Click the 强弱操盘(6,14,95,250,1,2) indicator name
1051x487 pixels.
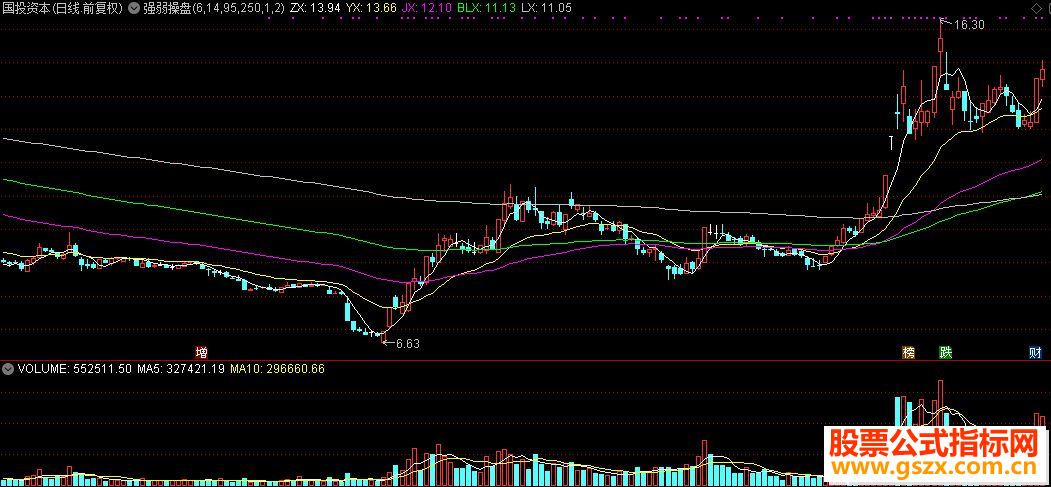[x=213, y=9]
